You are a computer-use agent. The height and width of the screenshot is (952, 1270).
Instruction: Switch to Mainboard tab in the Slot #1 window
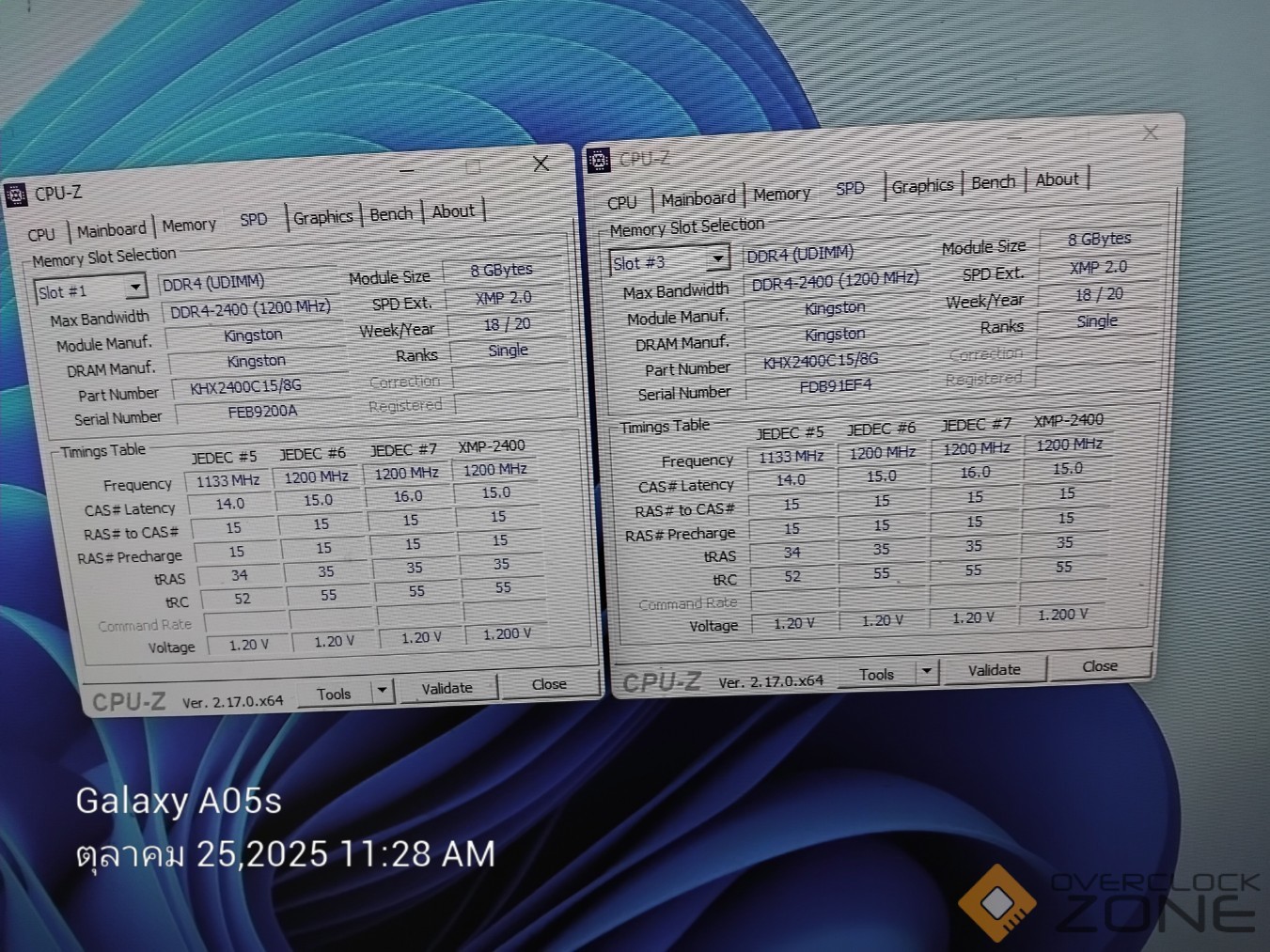pyautogui.click(x=111, y=229)
